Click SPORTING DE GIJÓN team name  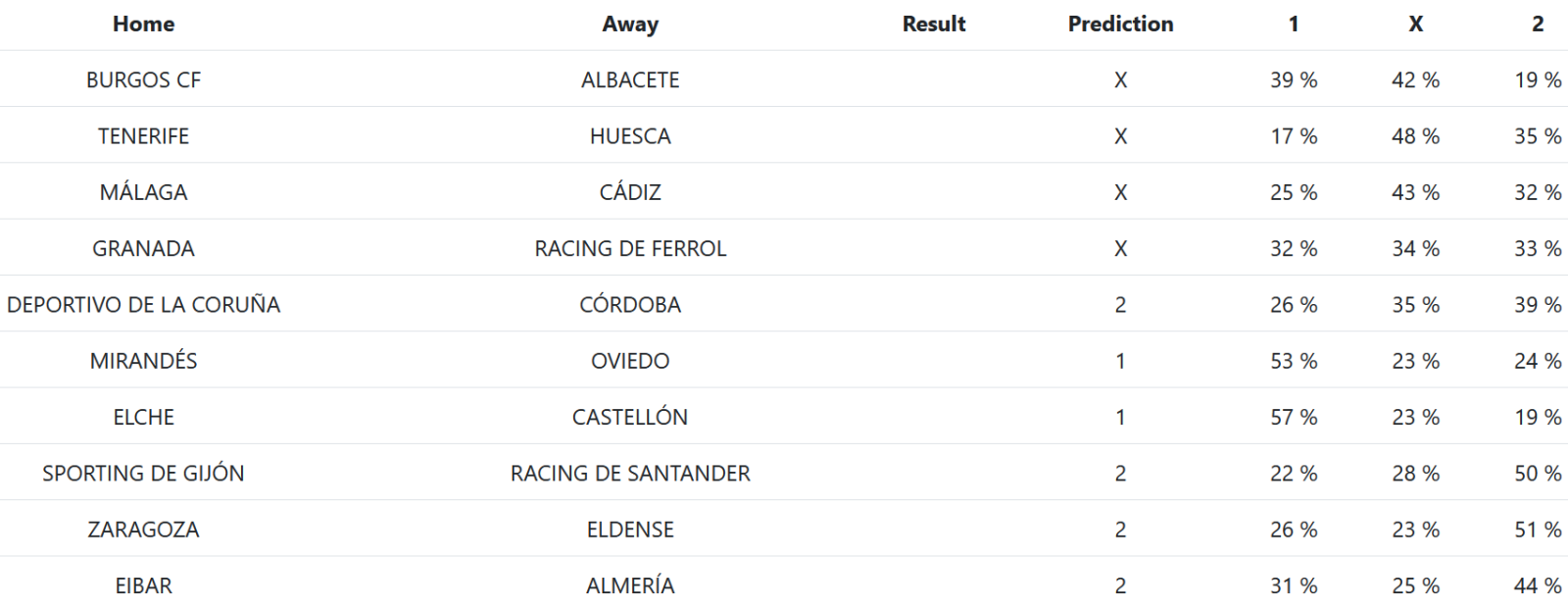coord(143,474)
